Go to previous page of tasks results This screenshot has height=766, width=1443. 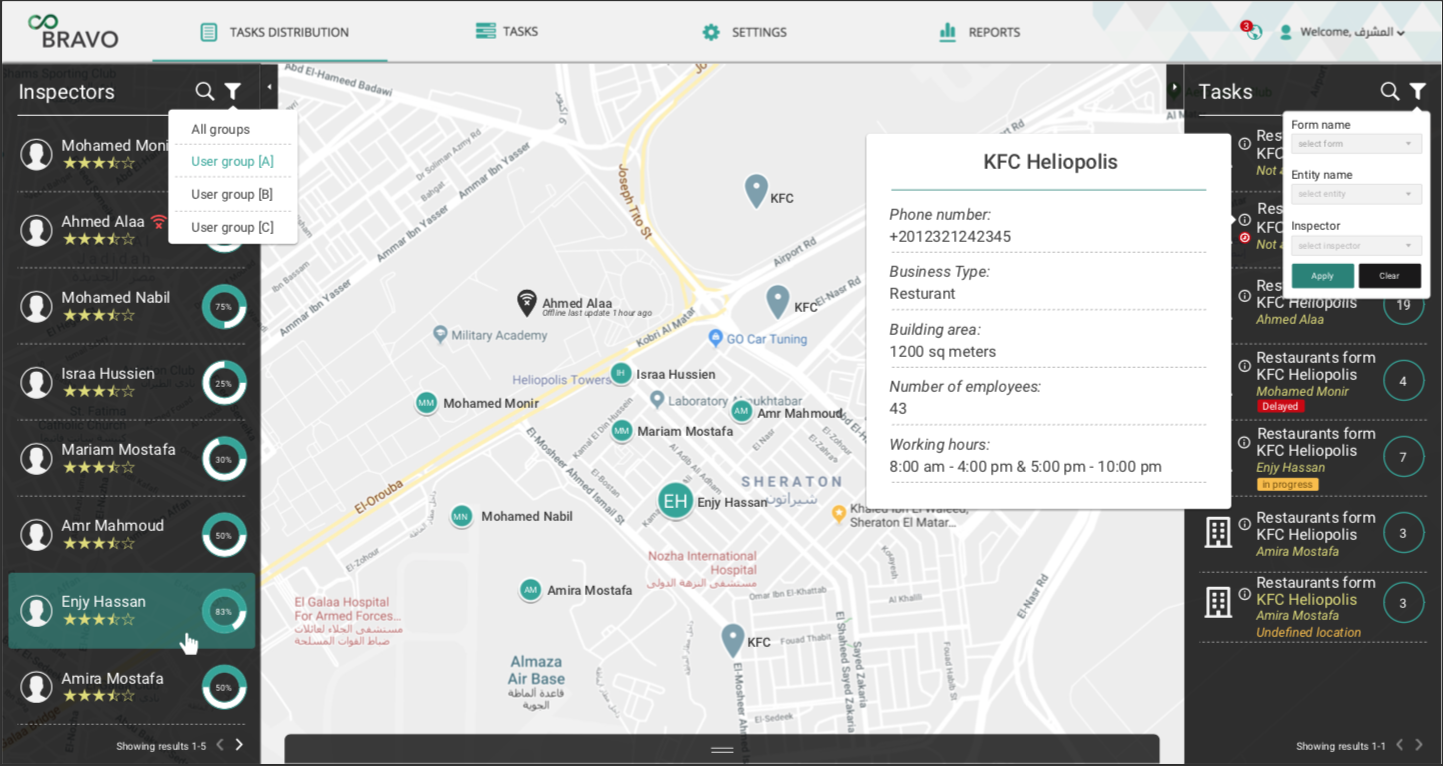click(x=1400, y=745)
